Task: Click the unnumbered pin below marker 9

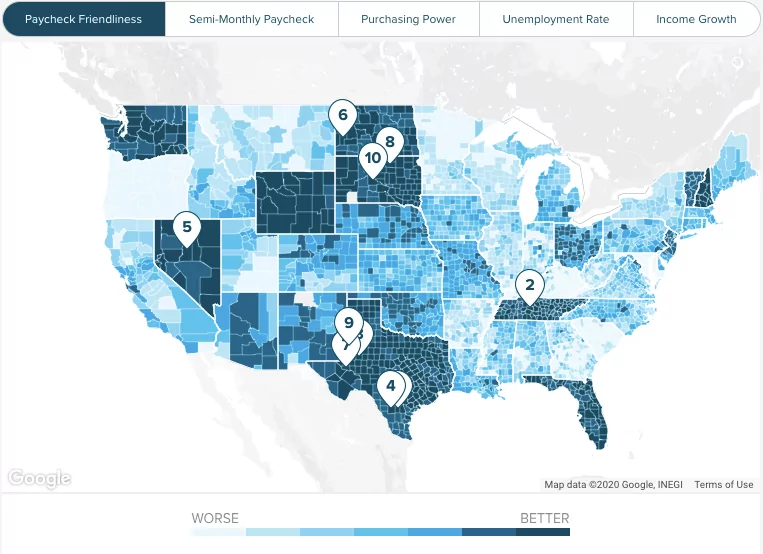Action: 344,349
